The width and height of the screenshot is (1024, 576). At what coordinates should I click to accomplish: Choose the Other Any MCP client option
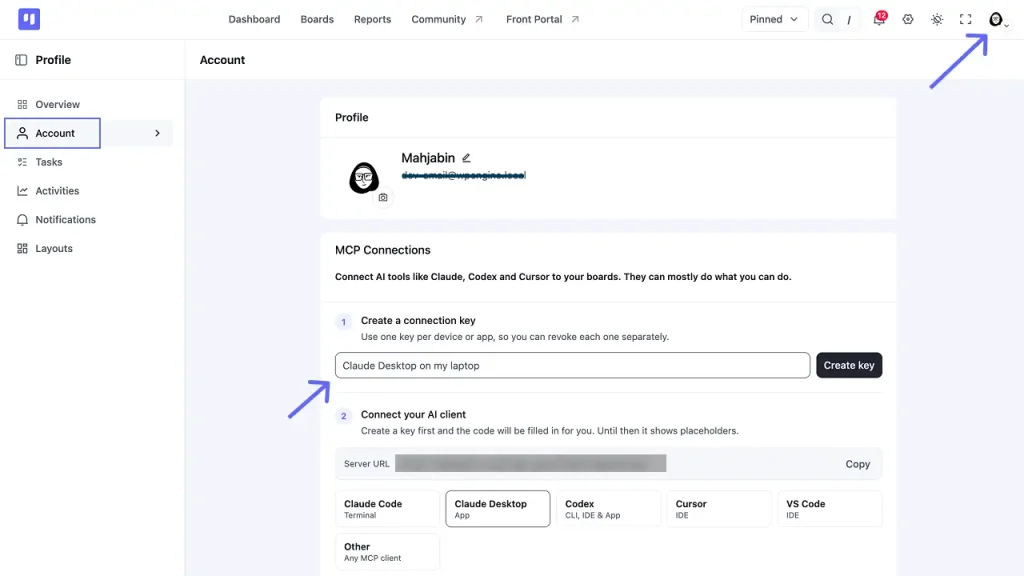(387, 552)
